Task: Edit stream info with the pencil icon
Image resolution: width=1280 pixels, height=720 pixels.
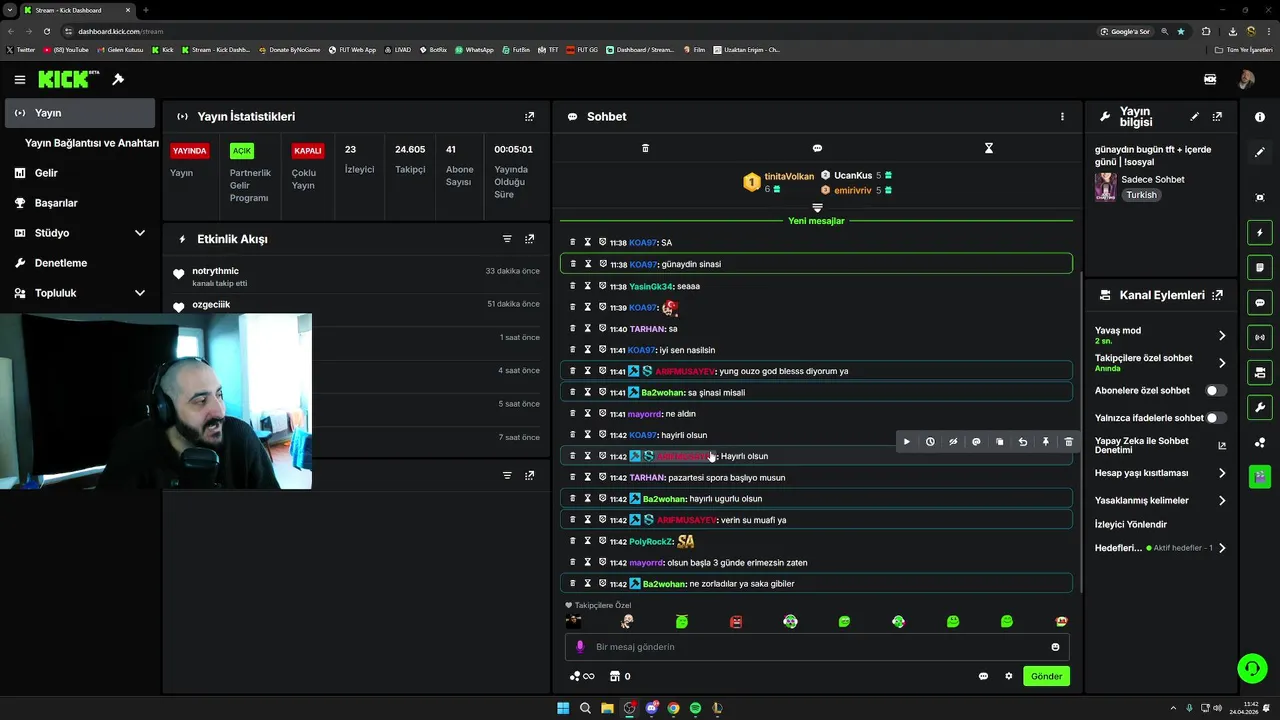Action: pyautogui.click(x=1195, y=117)
